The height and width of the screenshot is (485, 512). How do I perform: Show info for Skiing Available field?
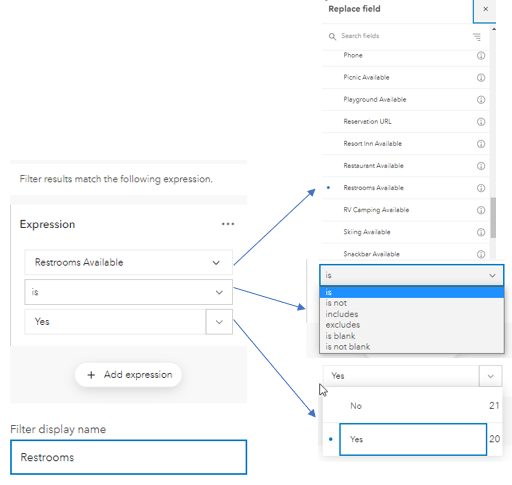(481, 232)
